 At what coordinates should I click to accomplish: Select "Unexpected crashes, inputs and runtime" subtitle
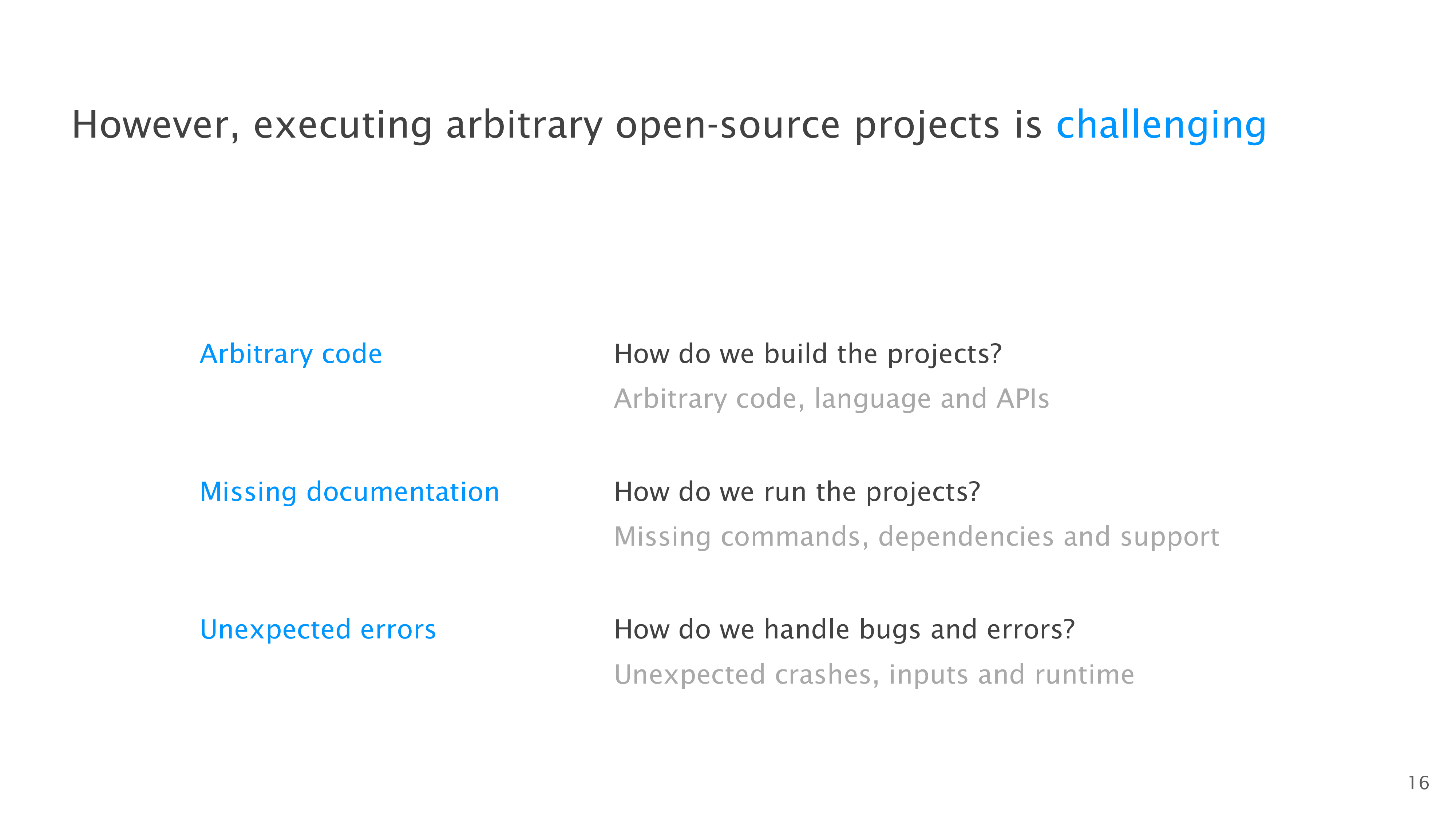pos(874,674)
